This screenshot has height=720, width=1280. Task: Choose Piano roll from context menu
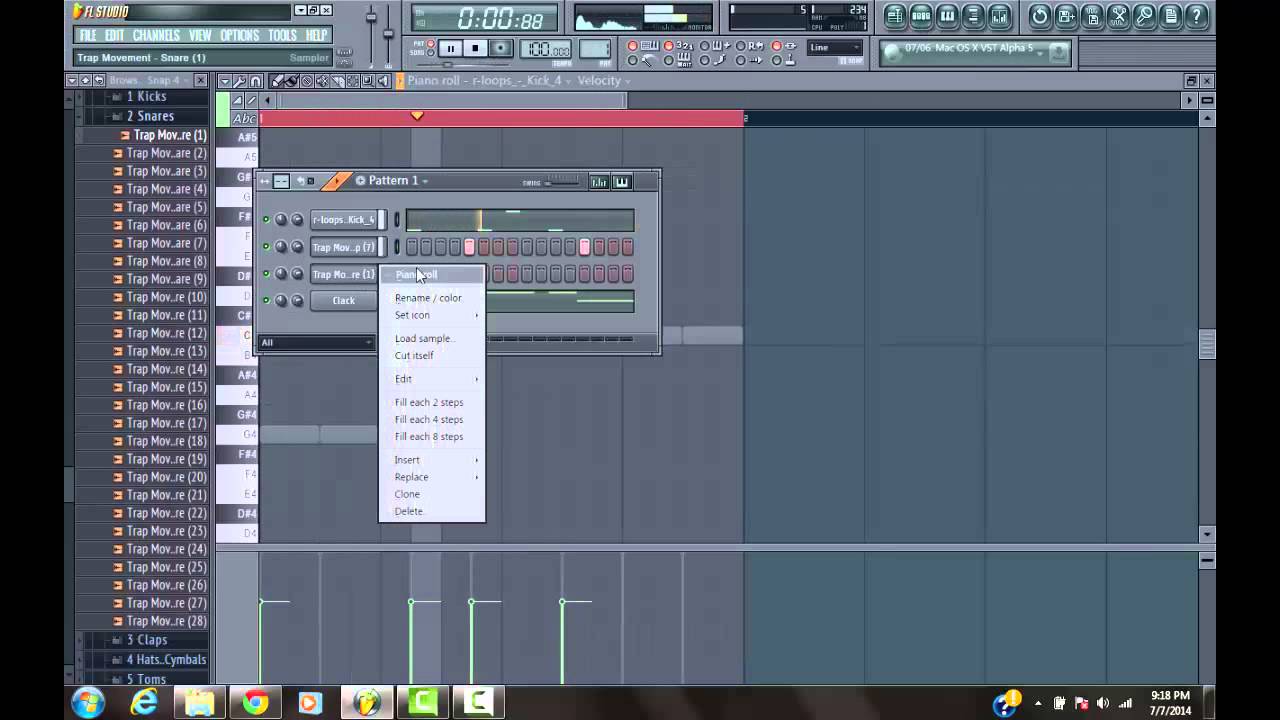432,275
